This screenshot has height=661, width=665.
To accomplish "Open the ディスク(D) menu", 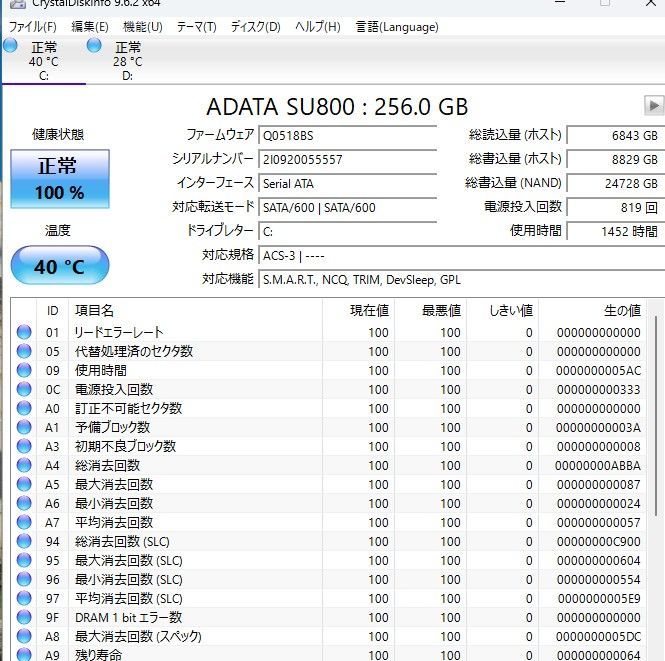I will (x=255, y=27).
